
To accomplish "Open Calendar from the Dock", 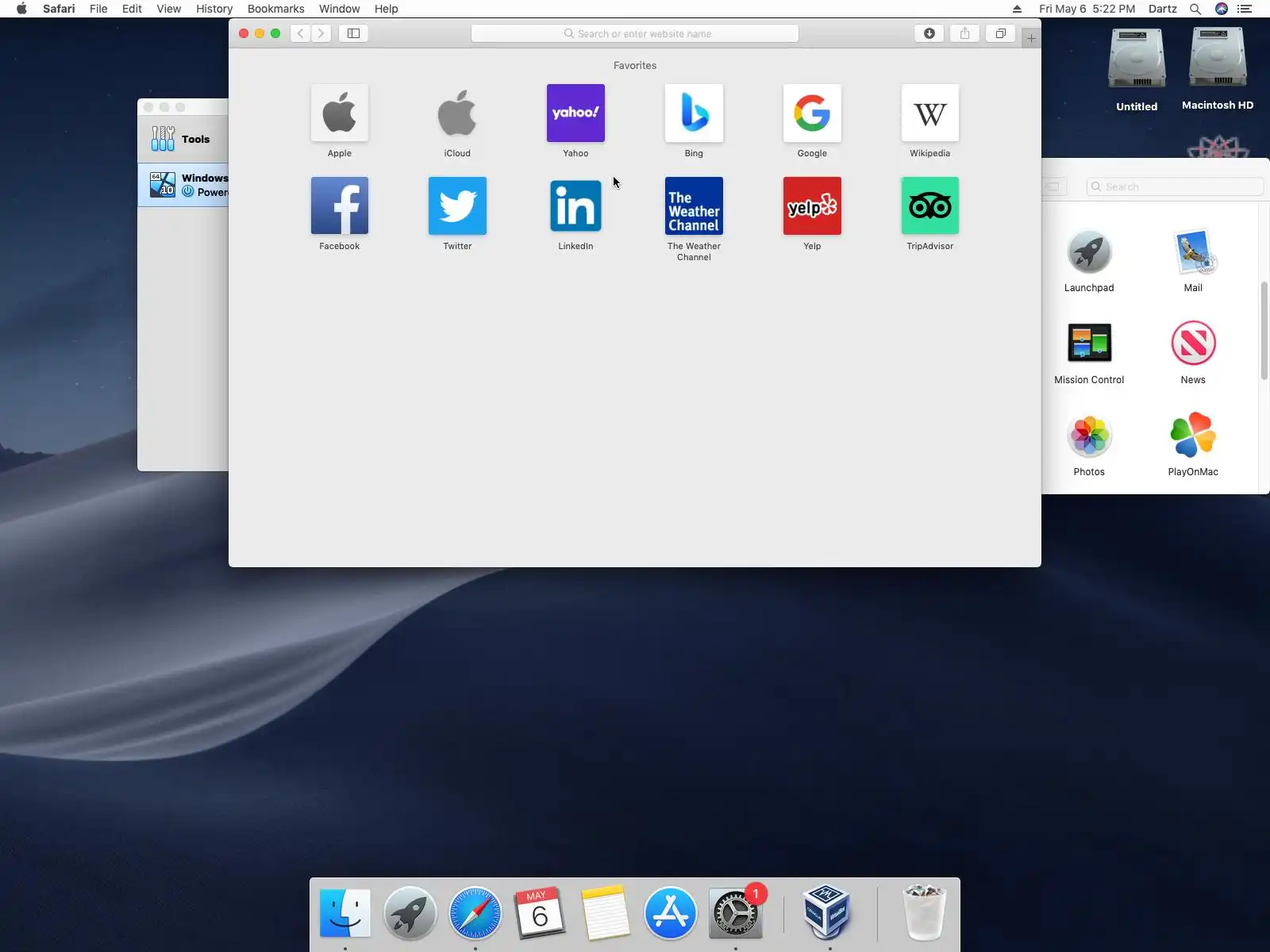I will [540, 912].
